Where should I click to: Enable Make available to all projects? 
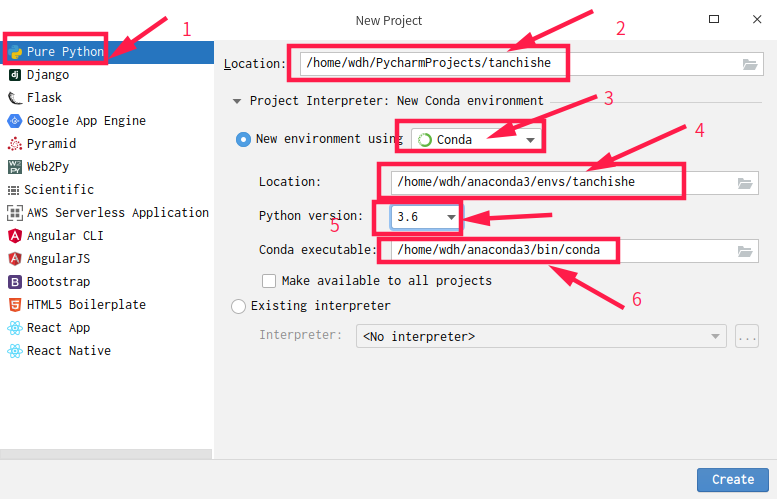pyautogui.click(x=269, y=281)
